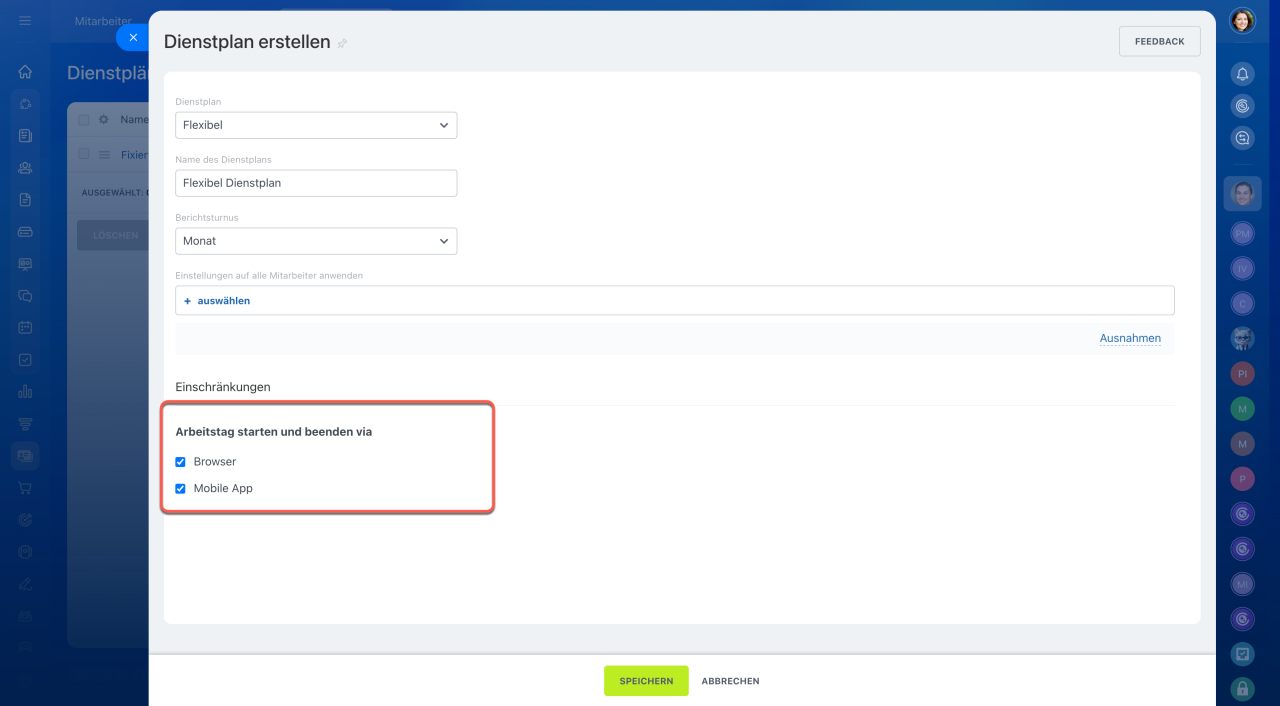Screen dimensions: 1280x706
Task: Click the ABBRECHEN button
Action: (730, 681)
